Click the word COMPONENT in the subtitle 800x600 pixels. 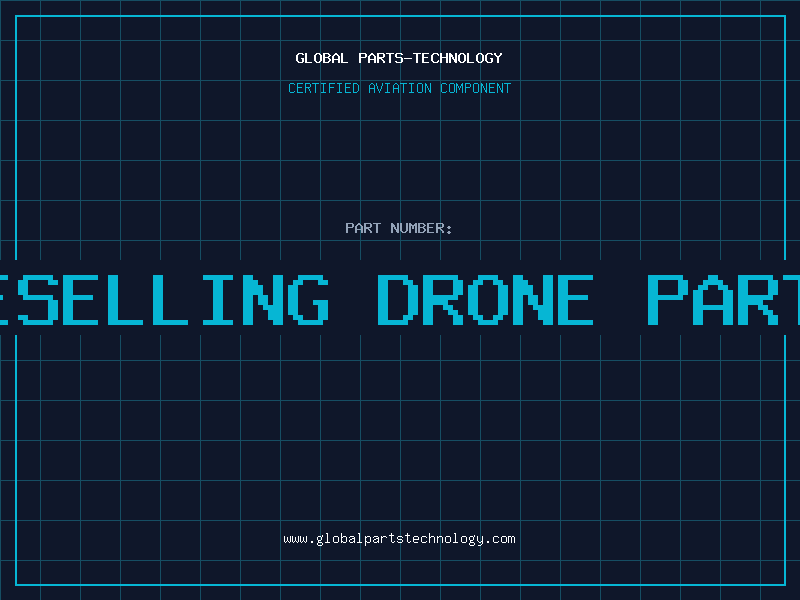[x=476, y=88]
